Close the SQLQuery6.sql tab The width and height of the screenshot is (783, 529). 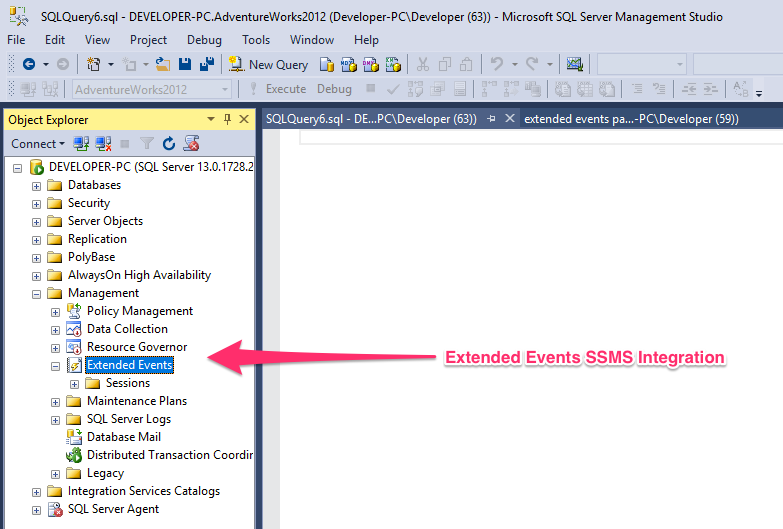click(509, 118)
